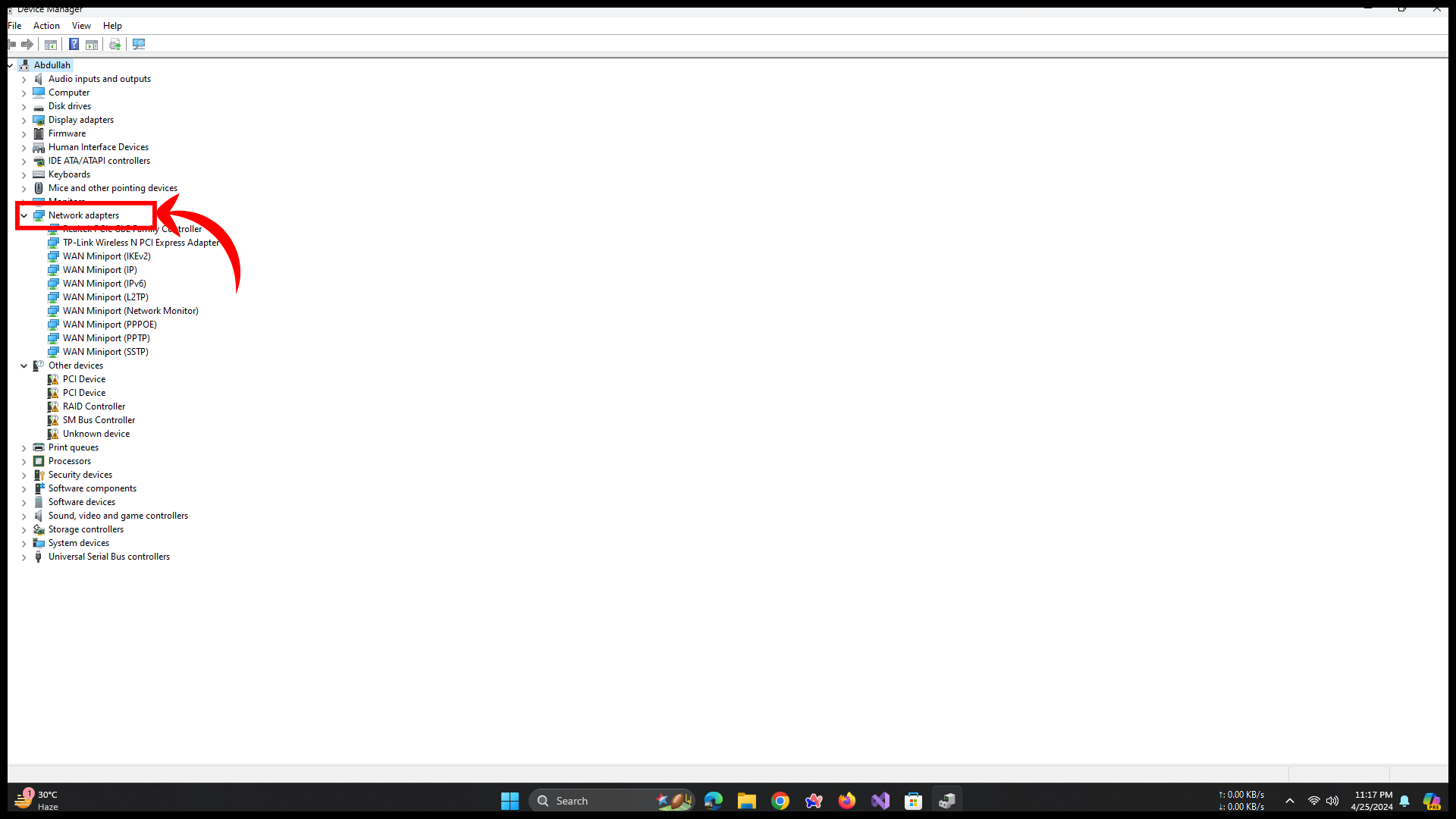Expand the Display adapters category
This screenshot has width=1456, height=819.
point(24,120)
